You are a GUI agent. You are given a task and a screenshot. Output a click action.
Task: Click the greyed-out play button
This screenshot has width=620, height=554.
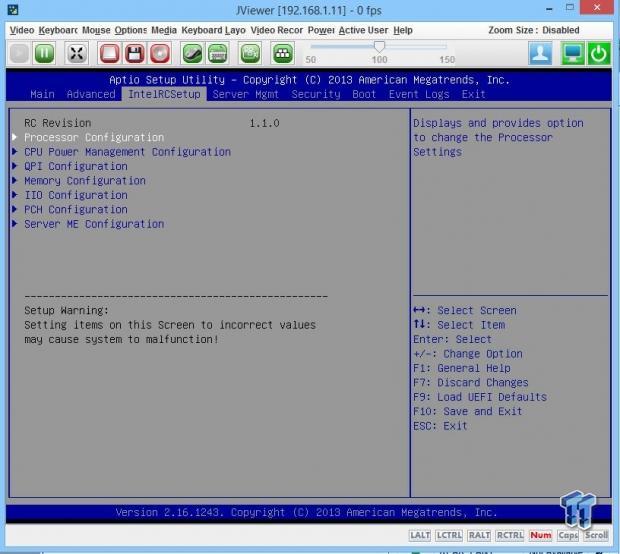coord(19,53)
